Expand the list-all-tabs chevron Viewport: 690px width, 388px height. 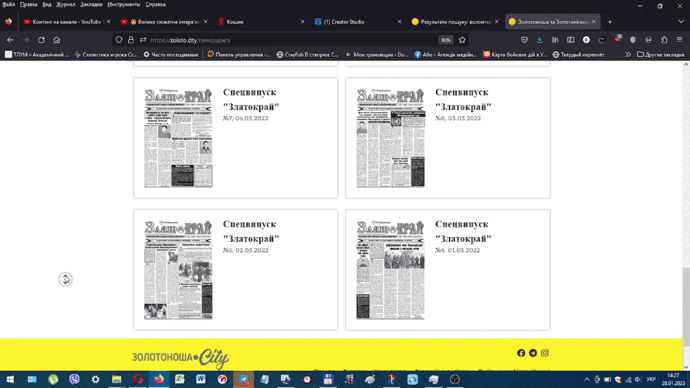(681, 22)
